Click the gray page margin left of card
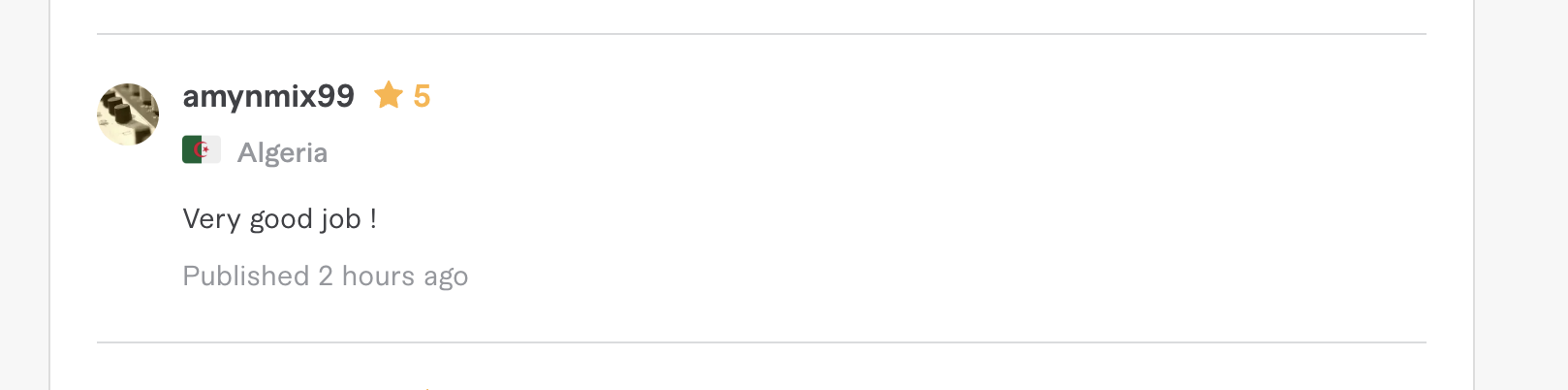The image size is (1568, 390). click(24, 195)
